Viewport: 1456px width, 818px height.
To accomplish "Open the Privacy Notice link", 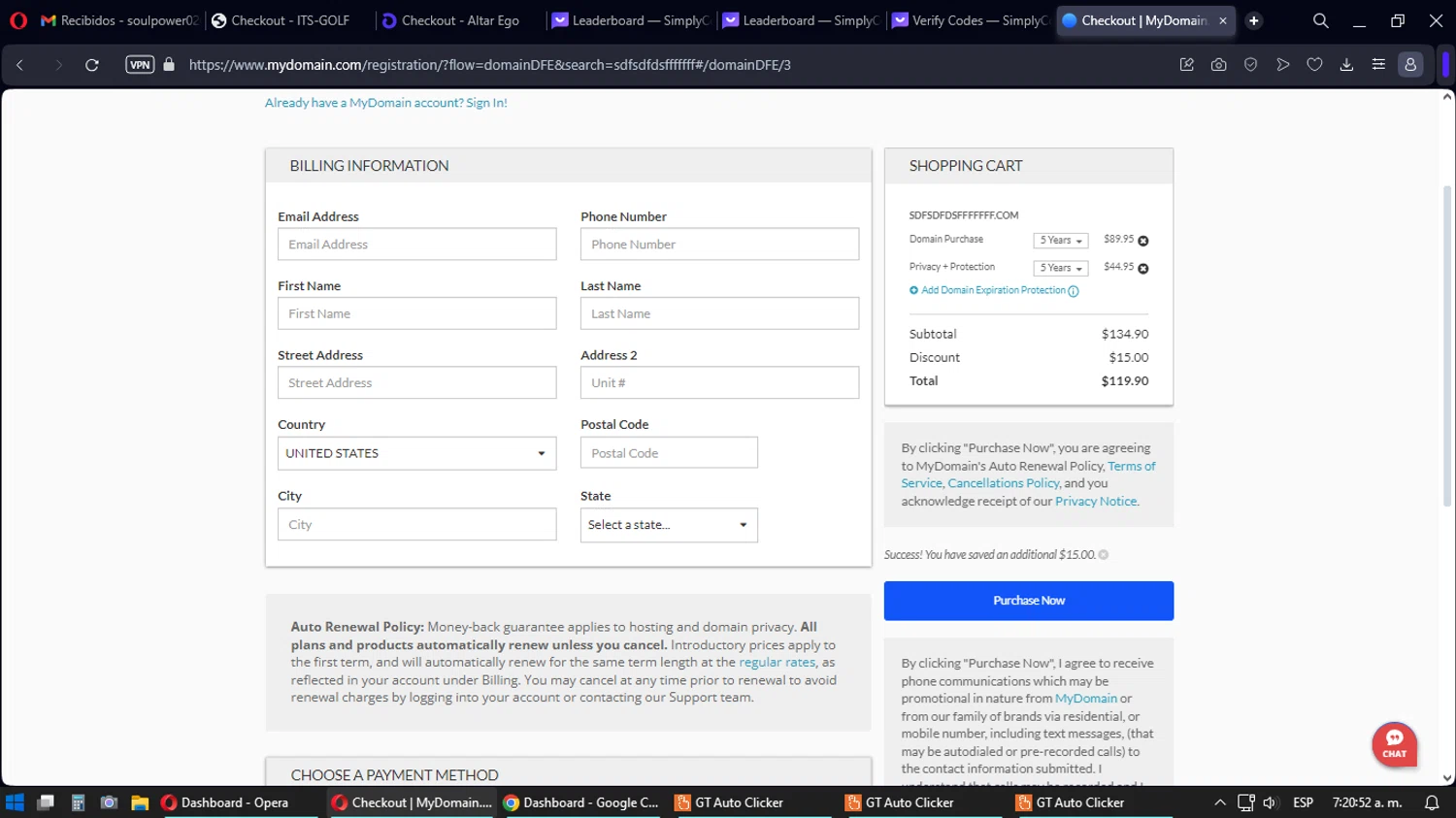I will tap(1096, 502).
